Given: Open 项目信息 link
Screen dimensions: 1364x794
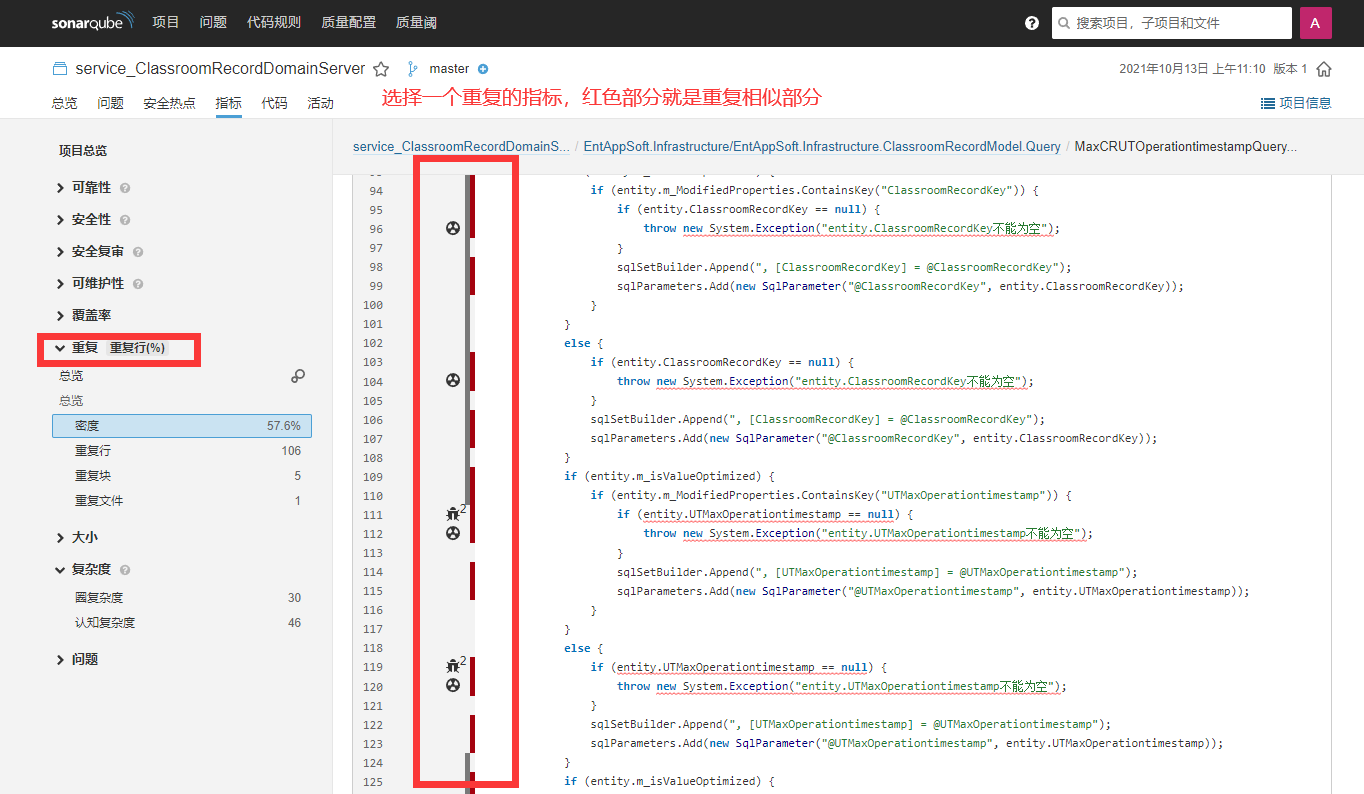Looking at the screenshot, I should click(1296, 103).
